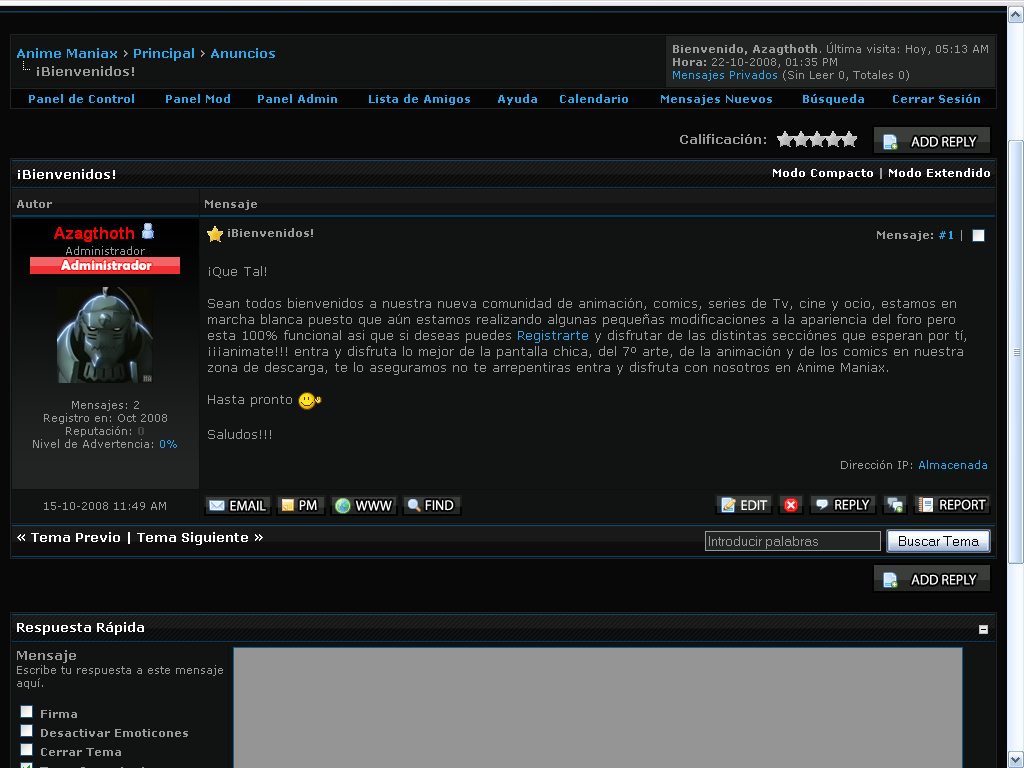Enable the Firma checkbox
Screen dimensions: 1024x768
pyautogui.click(x=27, y=712)
